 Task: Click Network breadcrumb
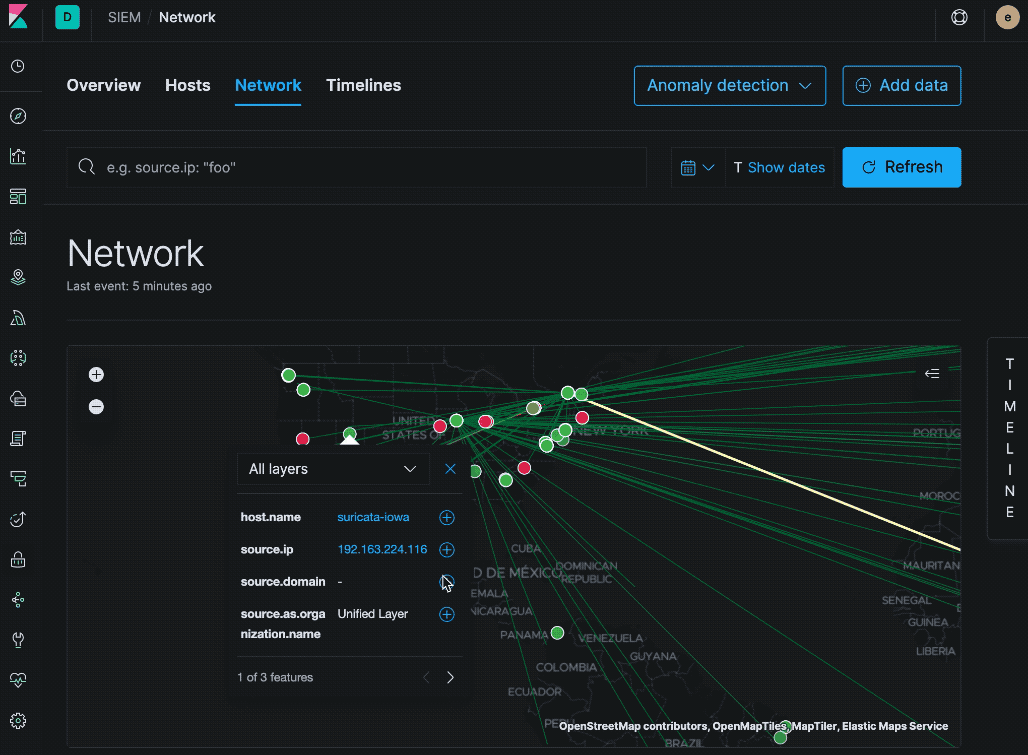(x=187, y=17)
